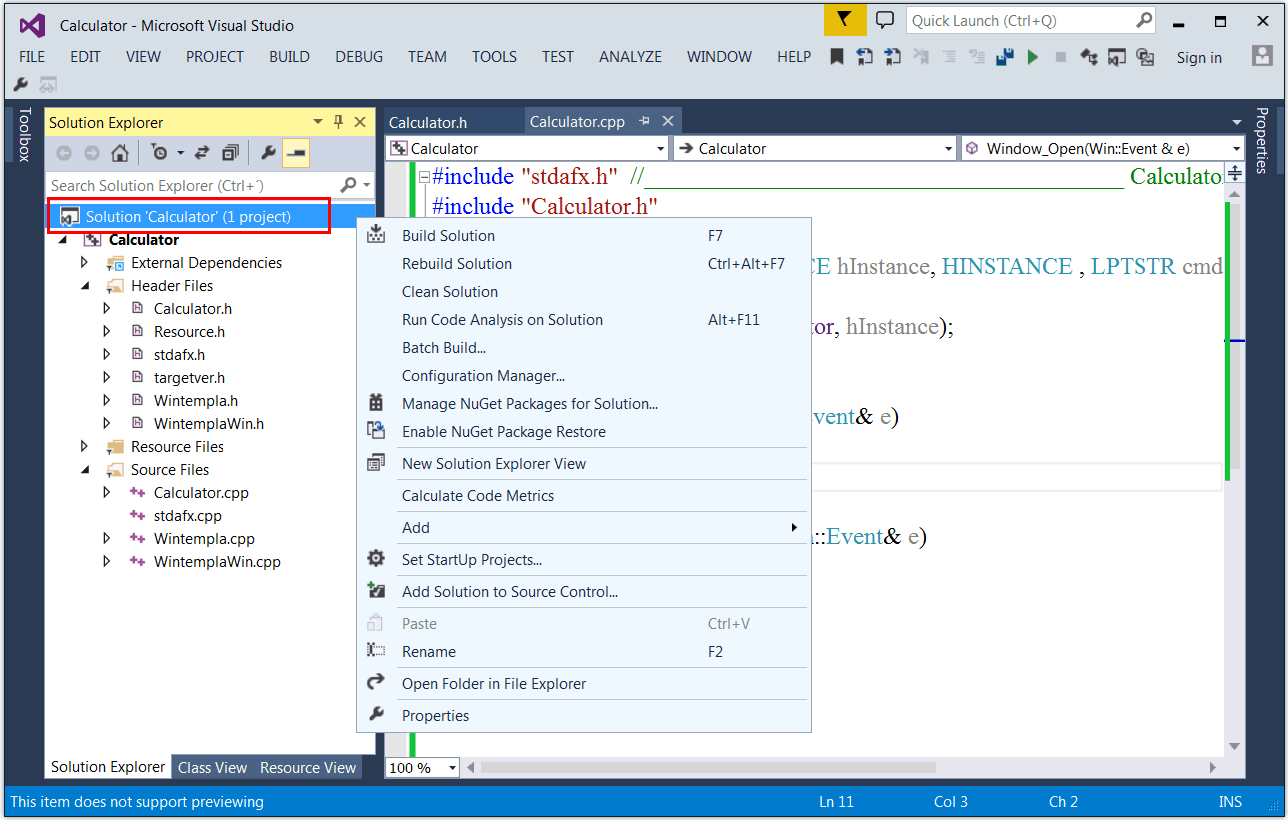Screen dimensions: 1288x820
Task: Open the Toolbox side panel
Action: pos(24,134)
